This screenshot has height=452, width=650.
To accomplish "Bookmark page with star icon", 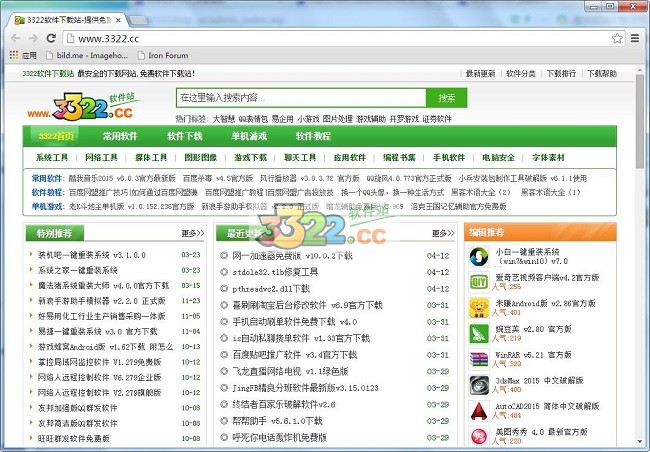I will (617, 39).
